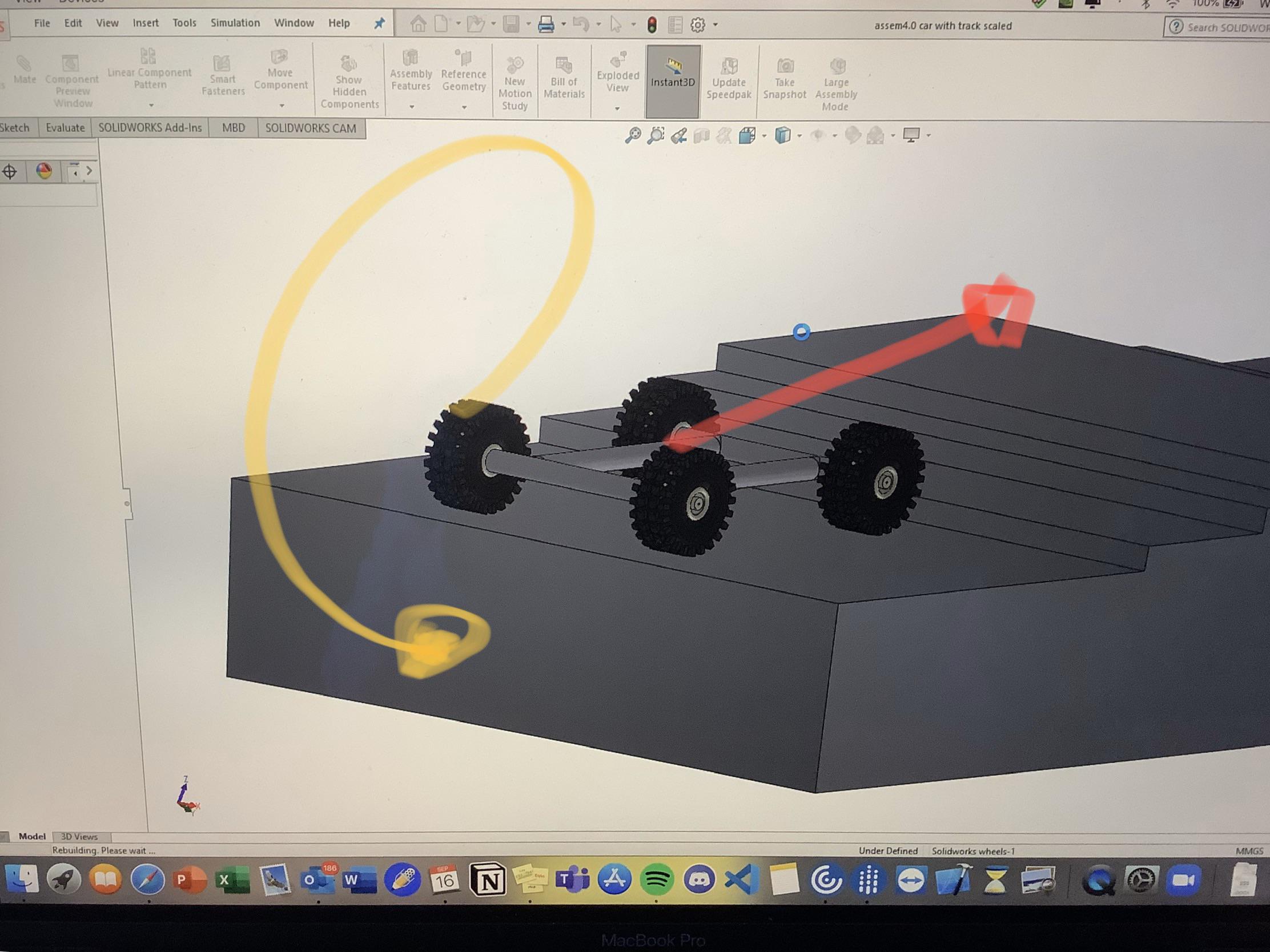The height and width of the screenshot is (952, 1270).
Task: Open the 3D Views tab at bottom
Action: [79, 837]
